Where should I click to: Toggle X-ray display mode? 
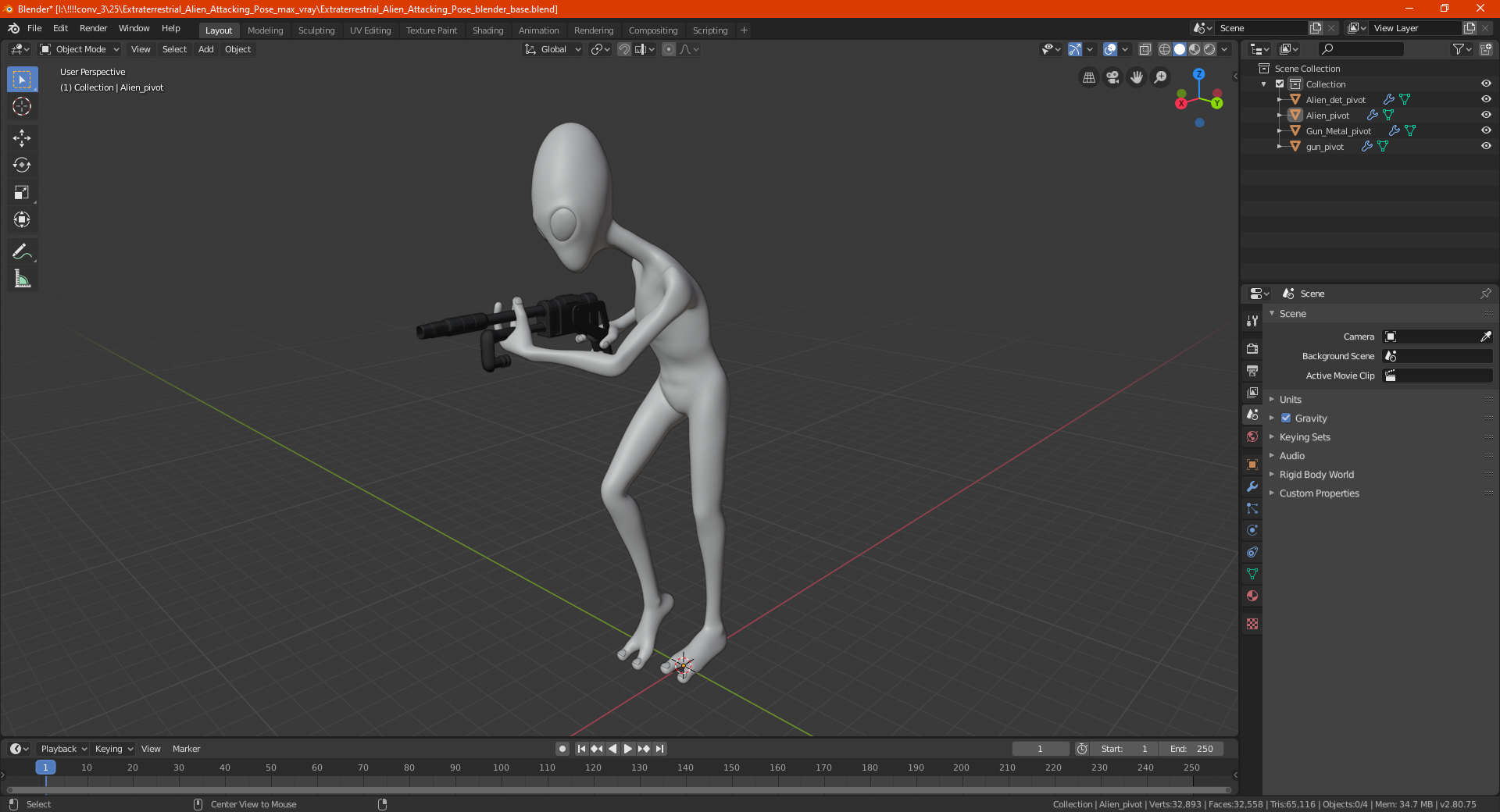coord(1145,49)
